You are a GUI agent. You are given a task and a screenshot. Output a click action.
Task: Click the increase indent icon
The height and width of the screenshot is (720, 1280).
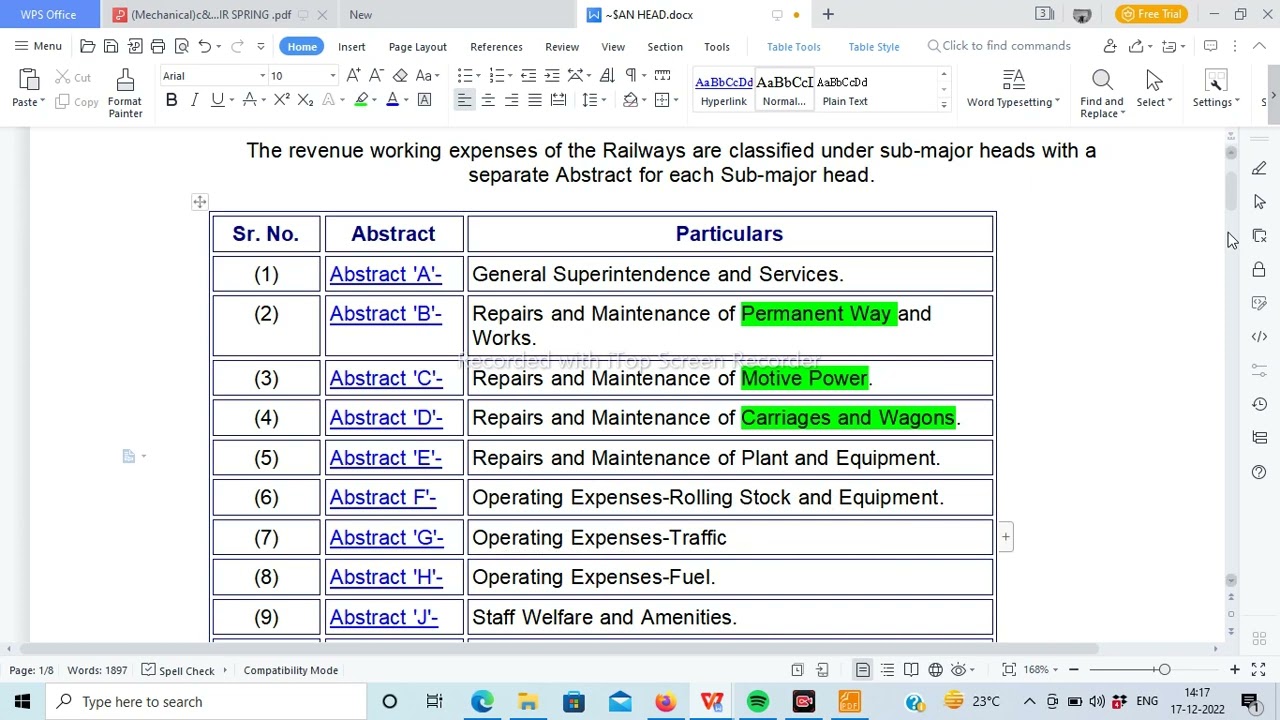(x=552, y=76)
